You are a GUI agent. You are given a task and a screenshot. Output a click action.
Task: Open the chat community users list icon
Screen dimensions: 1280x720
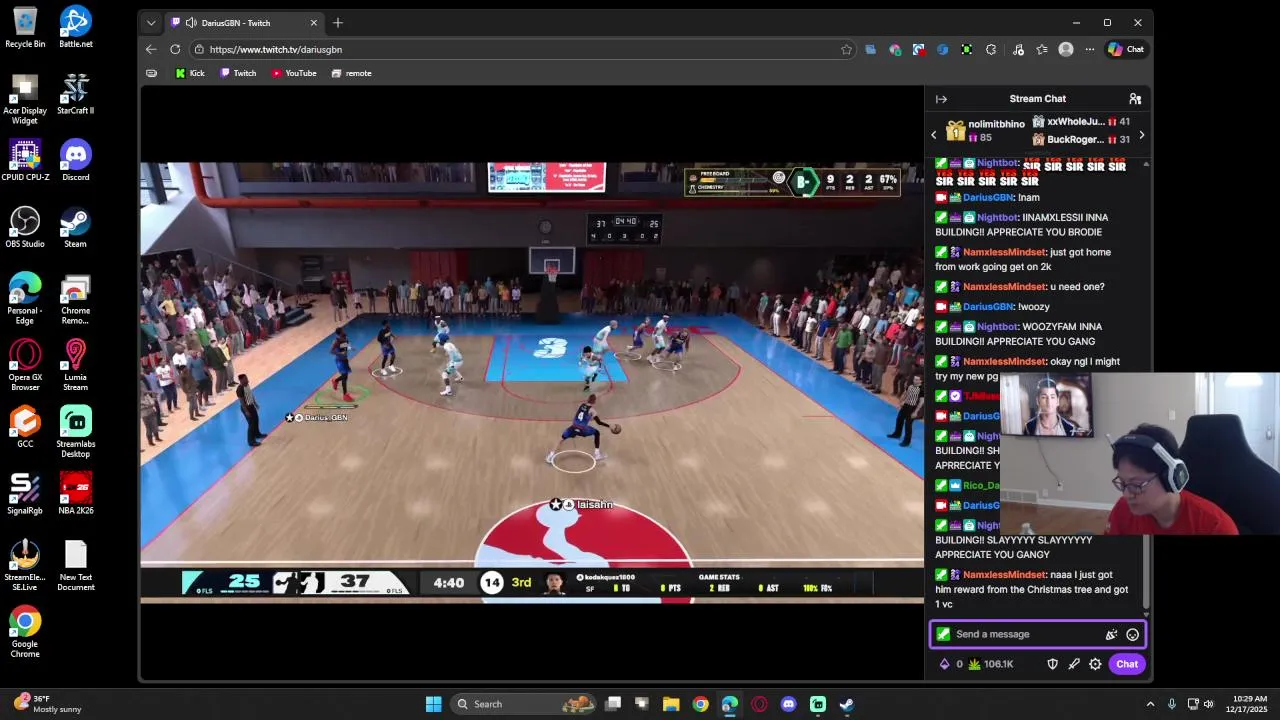point(1135,99)
